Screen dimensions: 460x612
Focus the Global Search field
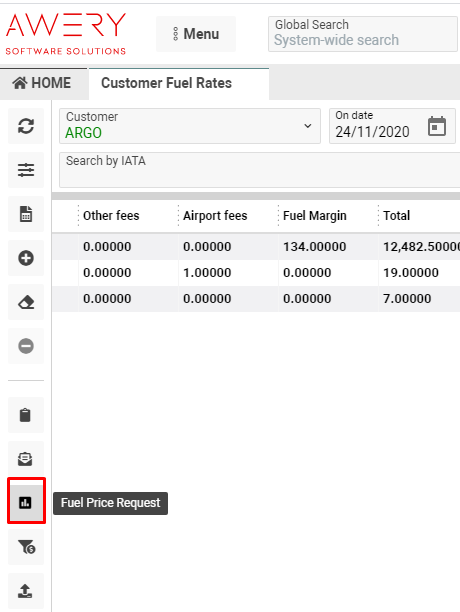363,34
